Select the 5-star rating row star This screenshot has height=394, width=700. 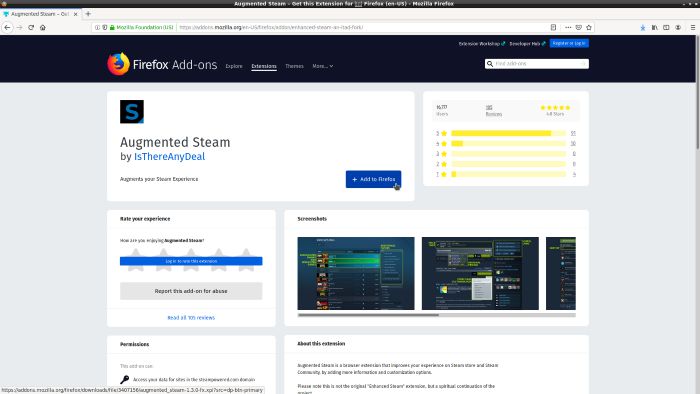coord(444,133)
